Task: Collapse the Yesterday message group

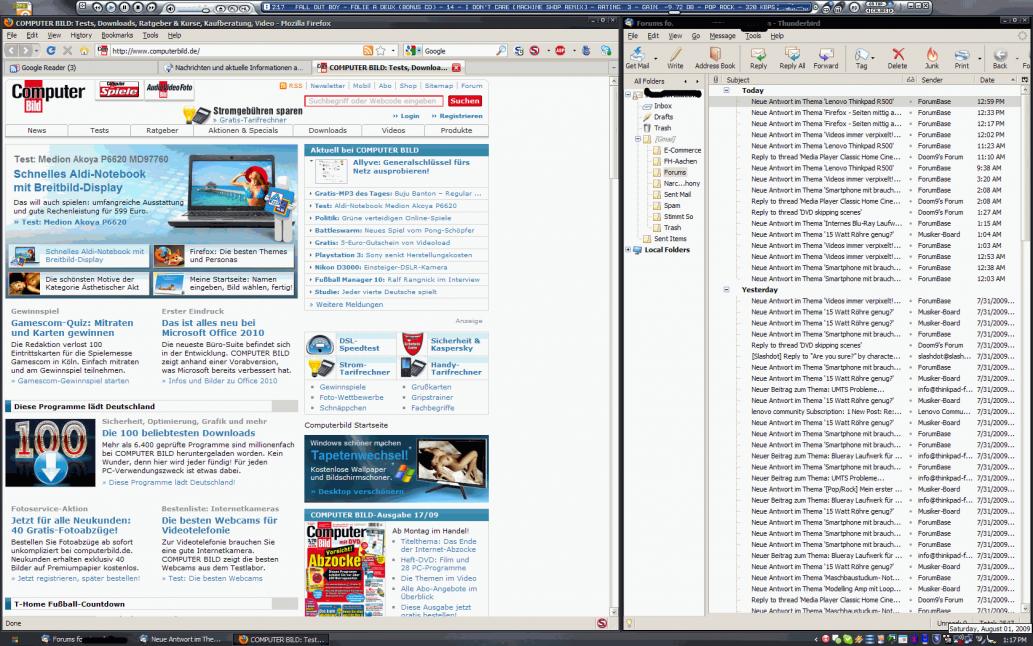Action: pyautogui.click(x=727, y=290)
